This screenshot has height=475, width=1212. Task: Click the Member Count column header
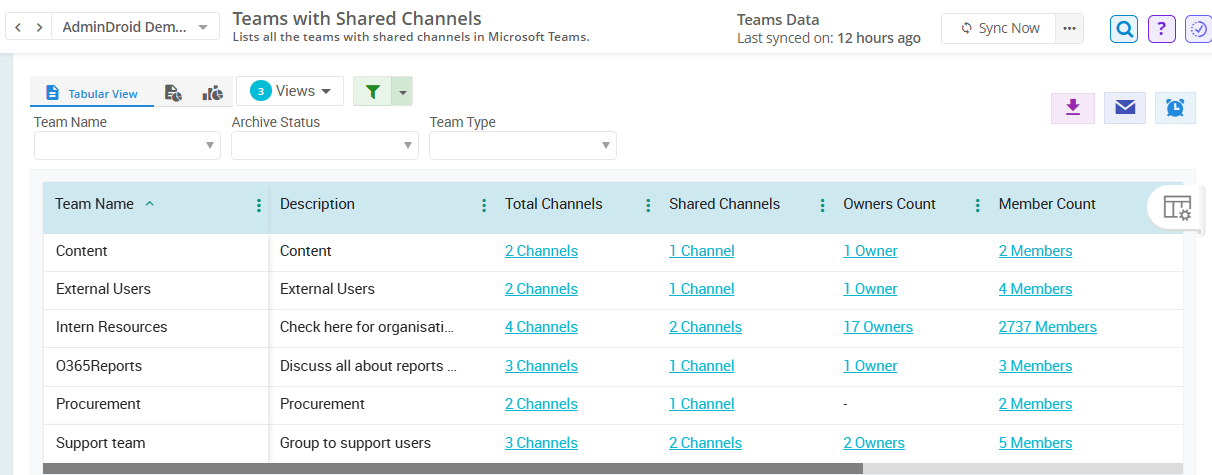click(x=1047, y=204)
